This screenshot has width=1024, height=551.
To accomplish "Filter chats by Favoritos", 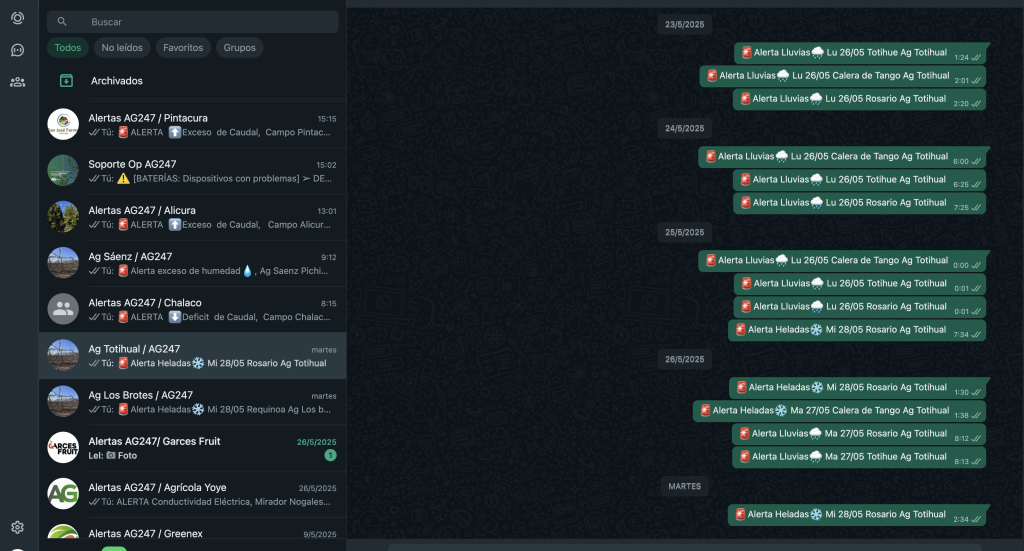I will pyautogui.click(x=183, y=47).
